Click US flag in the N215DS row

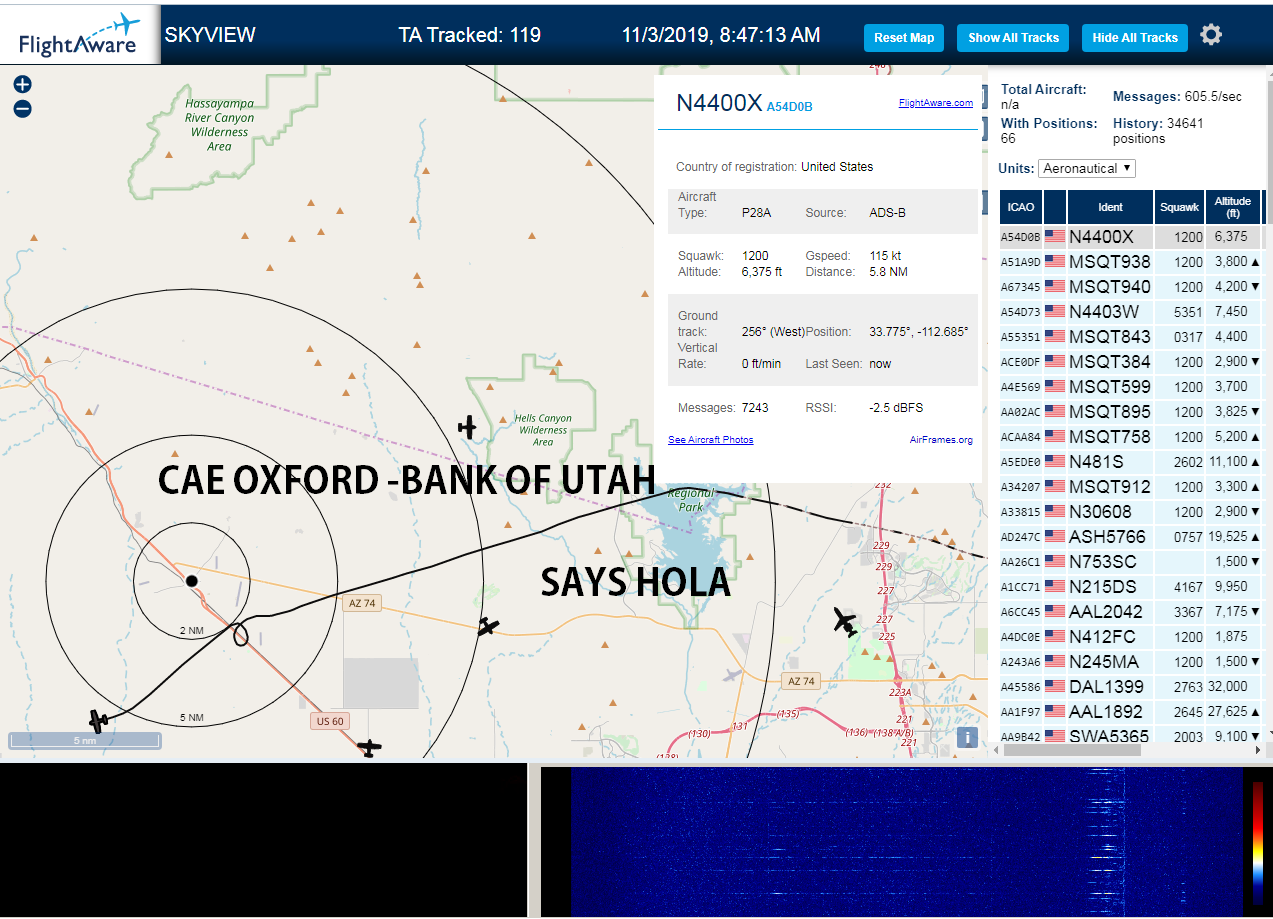coord(1055,587)
